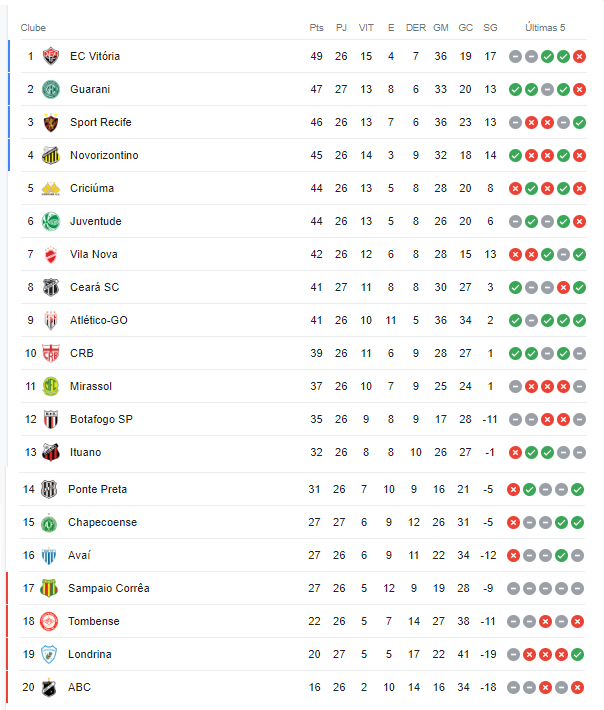This screenshot has width=604, height=710.
Task: Open the Vila Nova team link
Action: click(94, 254)
